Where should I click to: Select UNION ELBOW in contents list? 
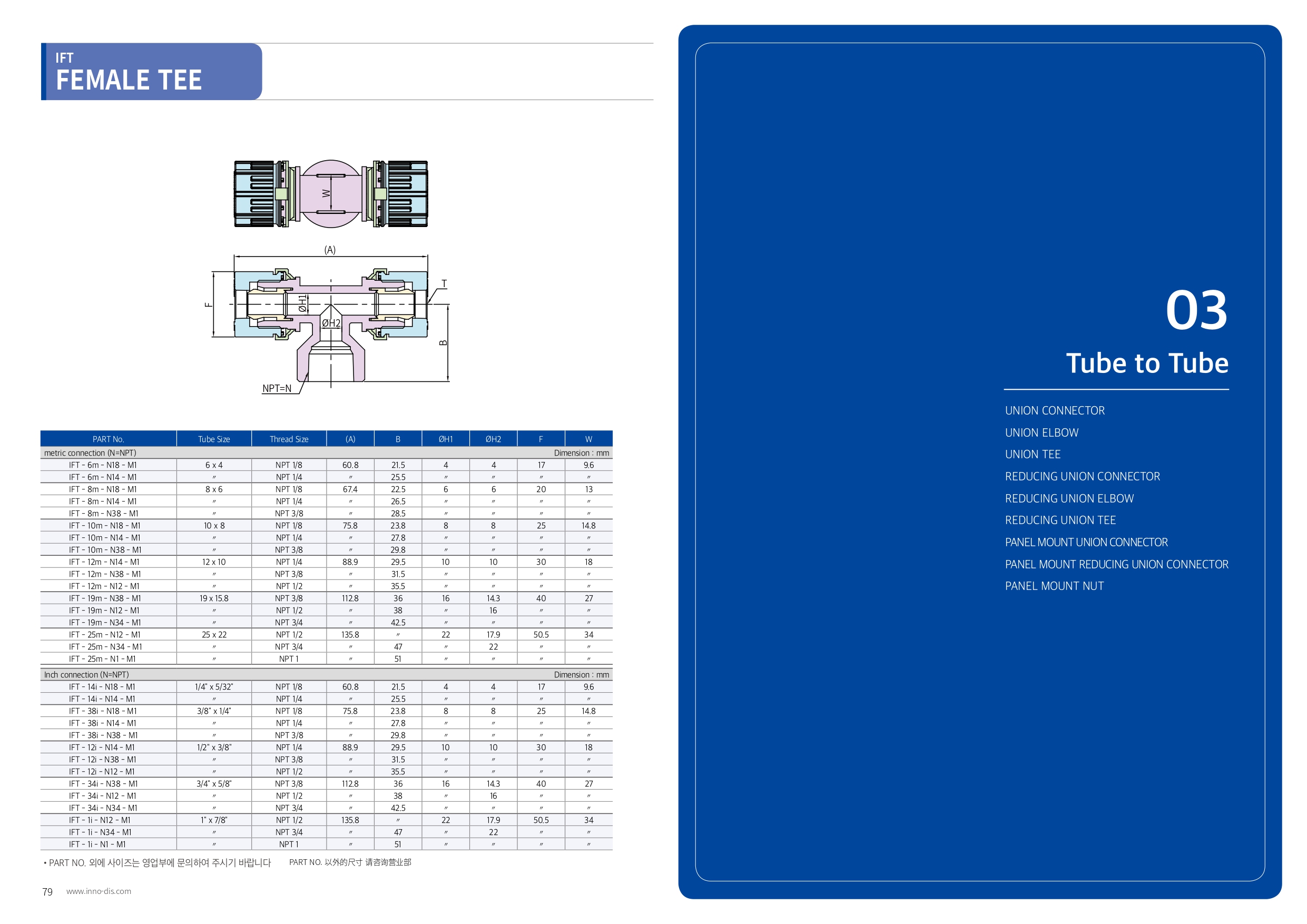coord(1041,432)
